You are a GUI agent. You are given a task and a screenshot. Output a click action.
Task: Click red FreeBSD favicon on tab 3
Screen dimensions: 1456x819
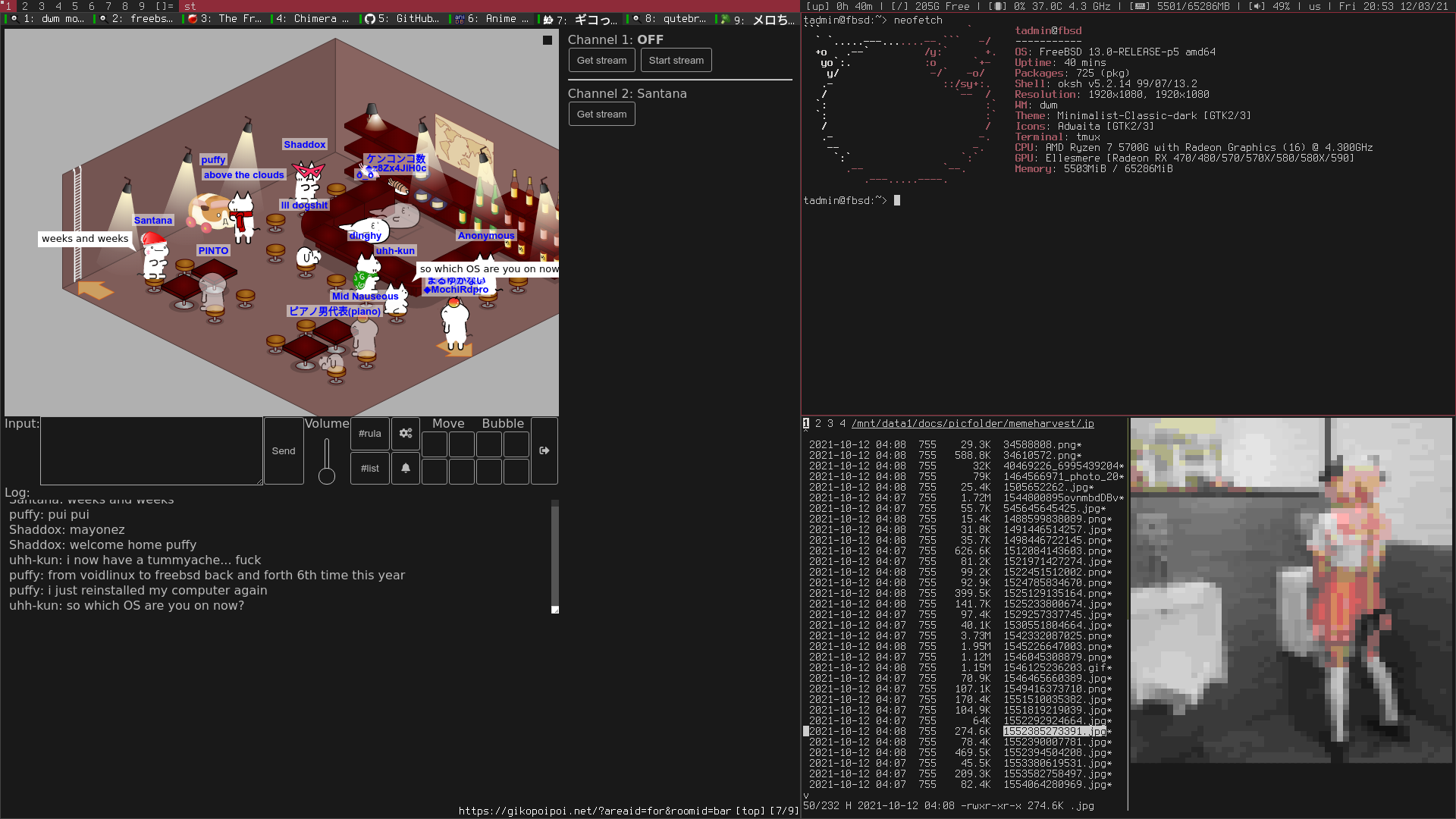(193, 19)
